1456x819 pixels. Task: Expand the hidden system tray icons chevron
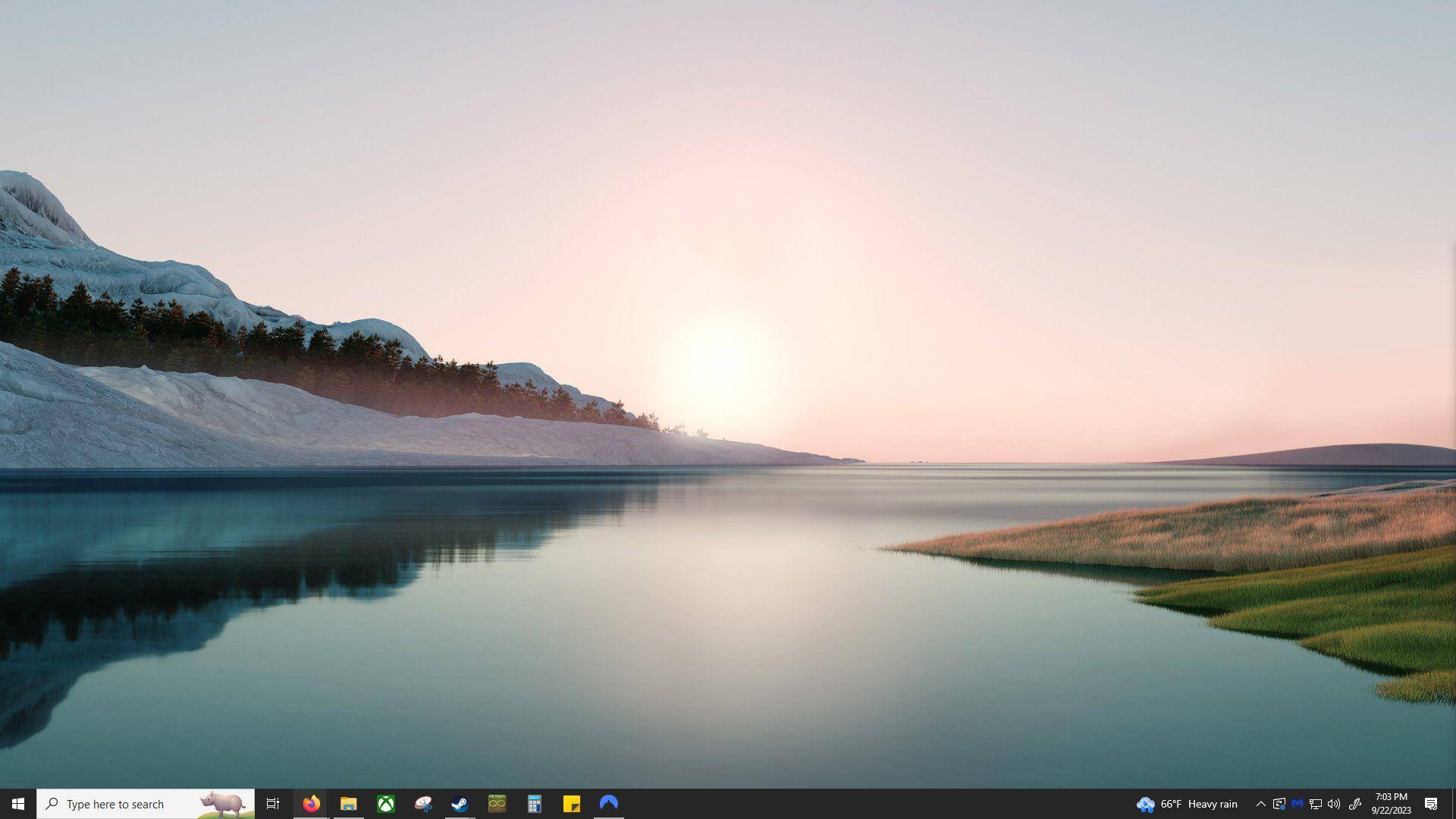pos(1260,804)
